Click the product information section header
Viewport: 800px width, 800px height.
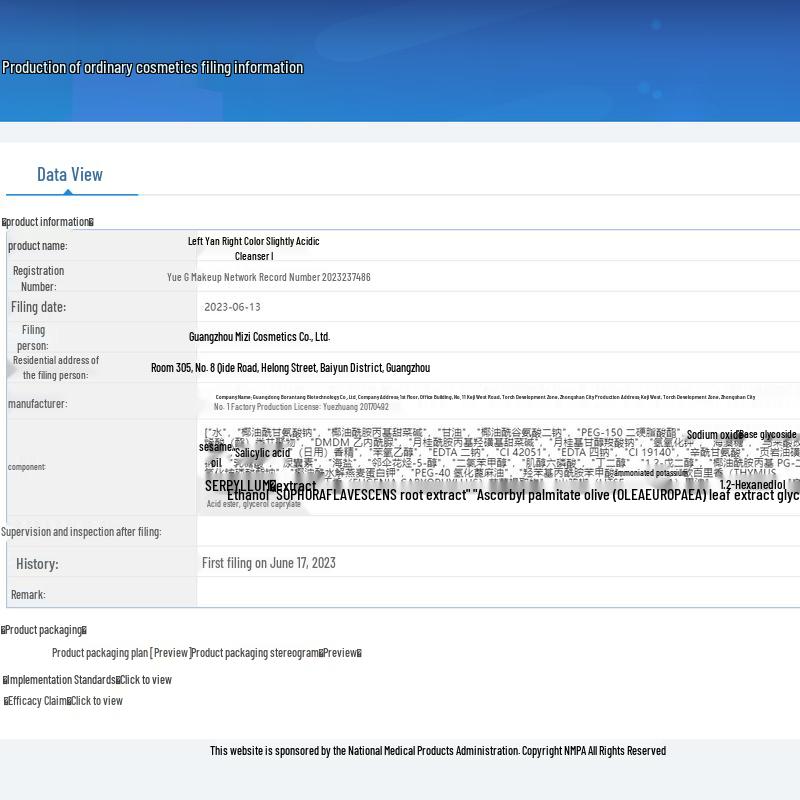[x=48, y=222]
